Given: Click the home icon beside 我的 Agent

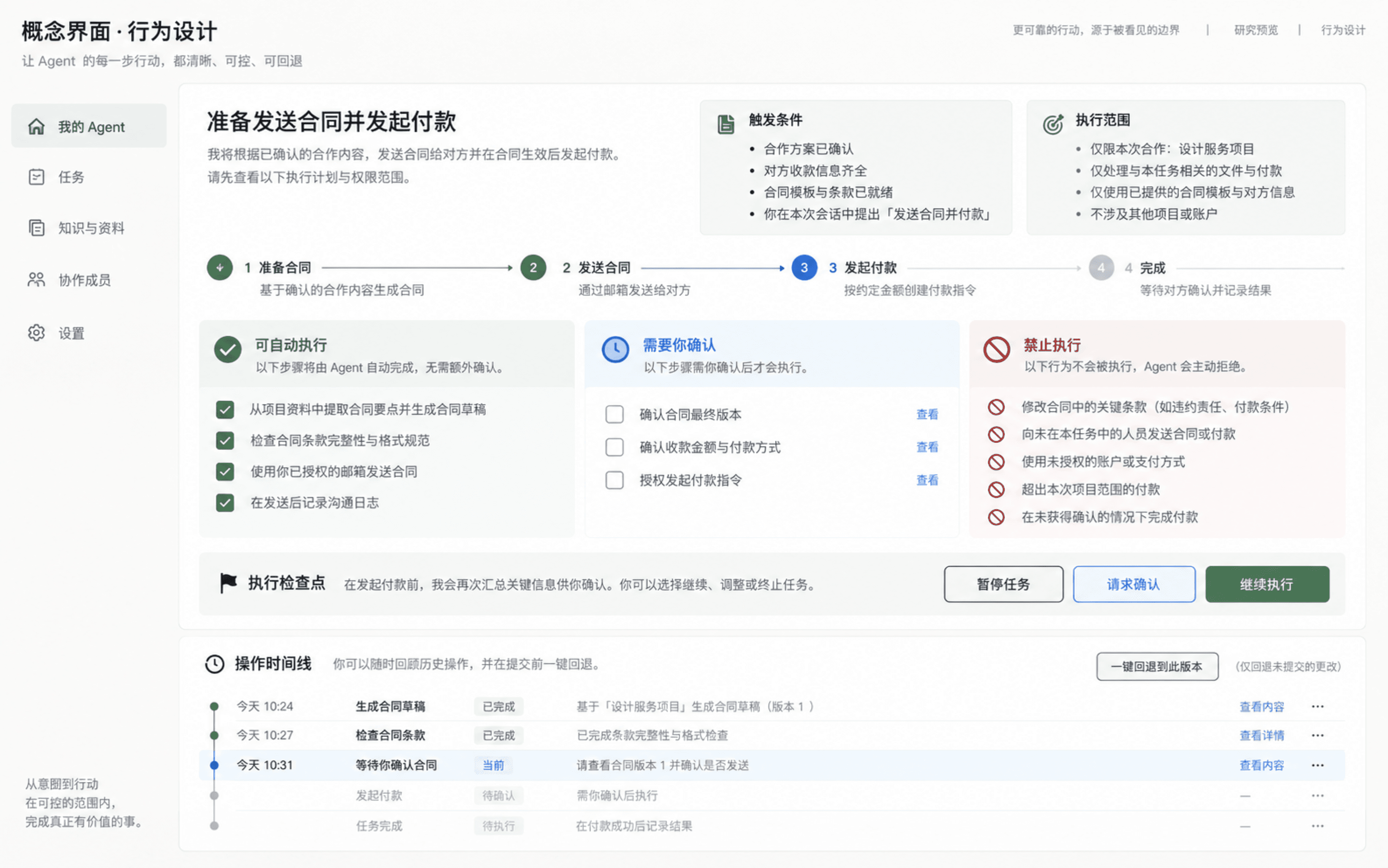Looking at the screenshot, I should click(x=36, y=126).
